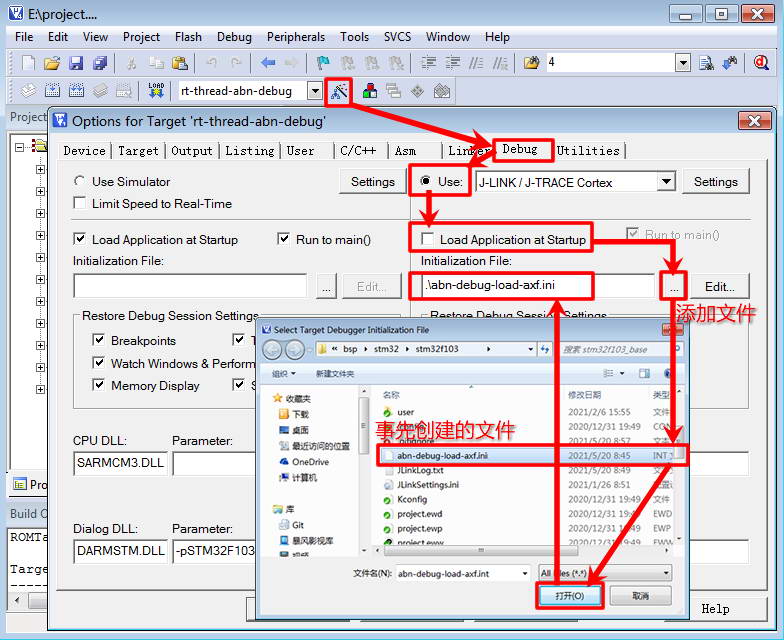The width and height of the screenshot is (784, 640).
Task: Click the 打开(O) open button
Action: (x=570, y=596)
